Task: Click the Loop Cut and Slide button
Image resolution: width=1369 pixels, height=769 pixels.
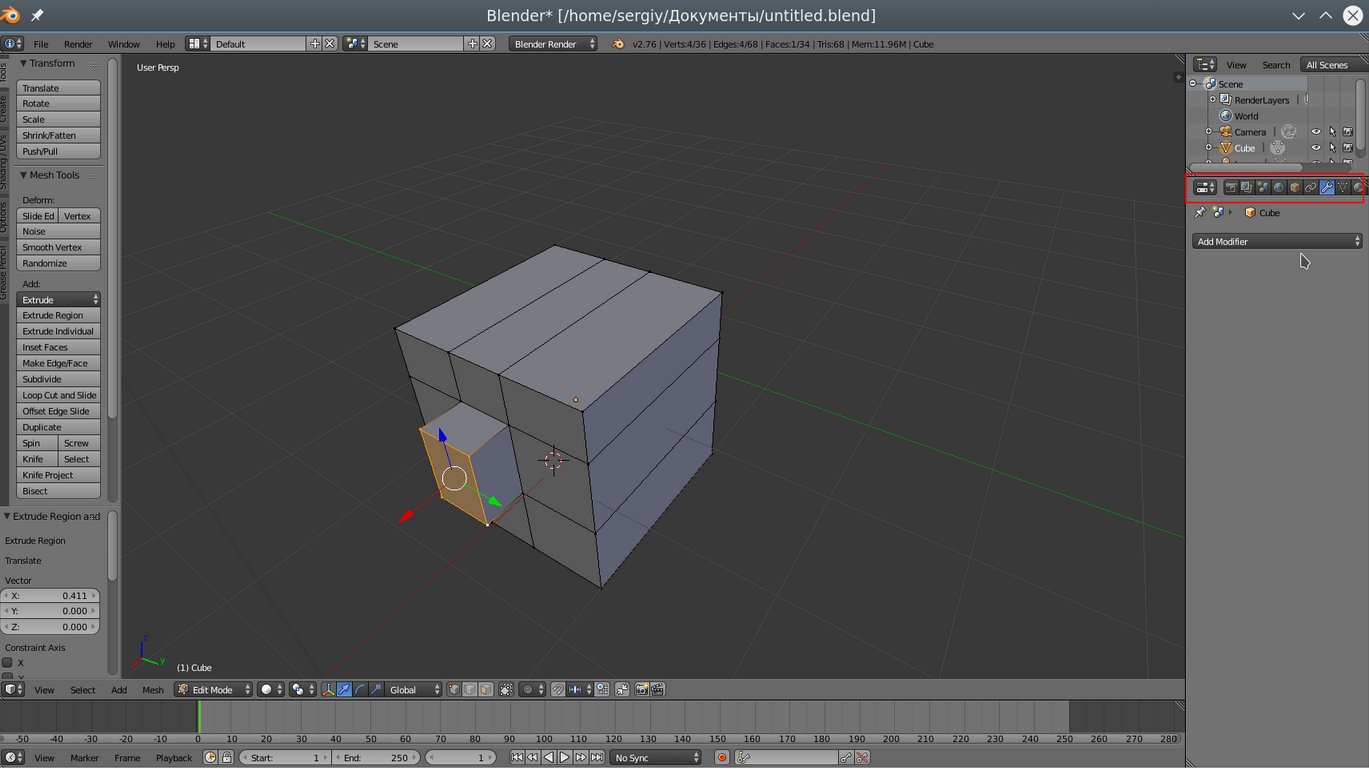Action: (x=59, y=396)
